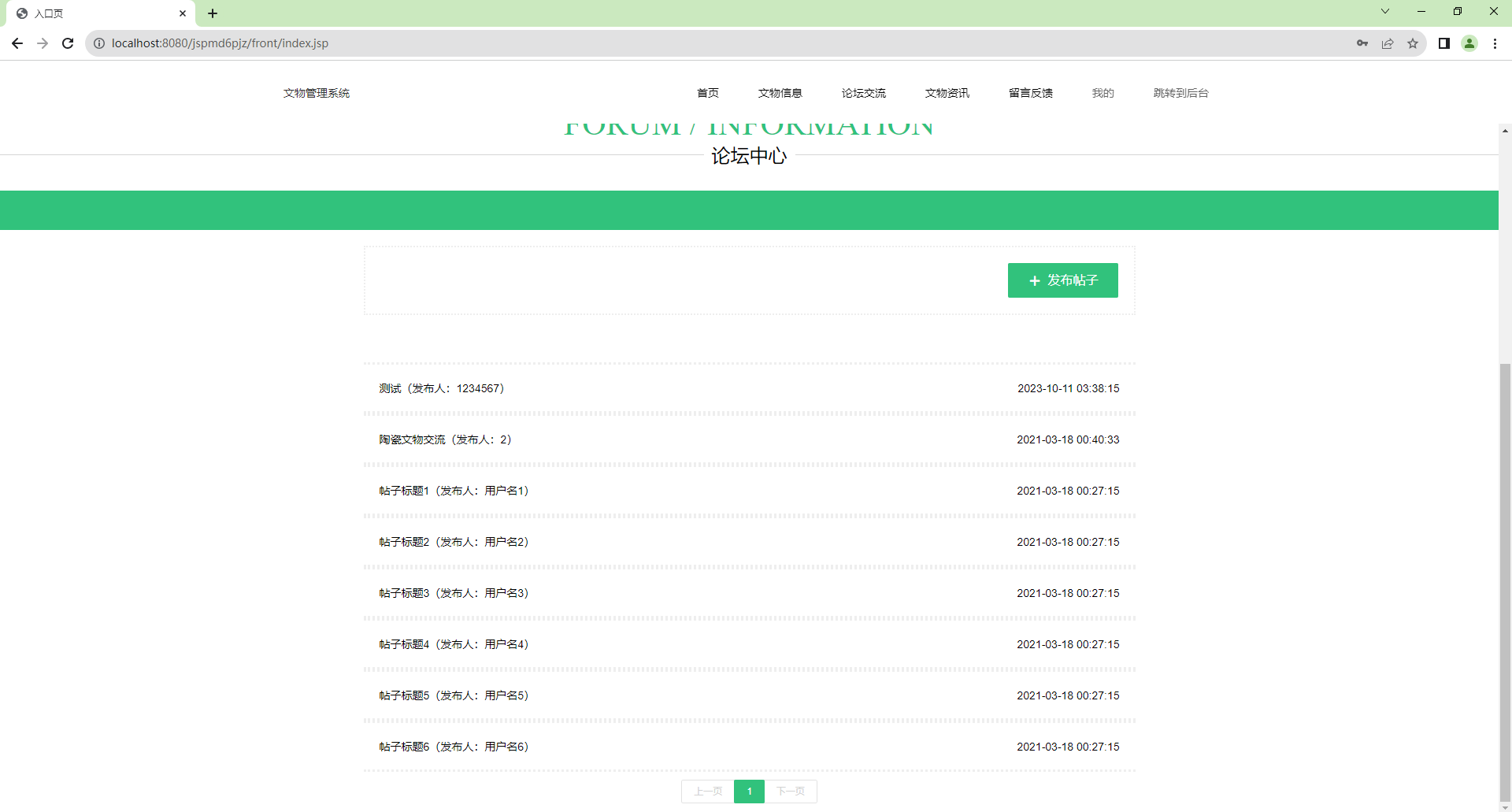Click the 发布帖子 button

[1062, 280]
